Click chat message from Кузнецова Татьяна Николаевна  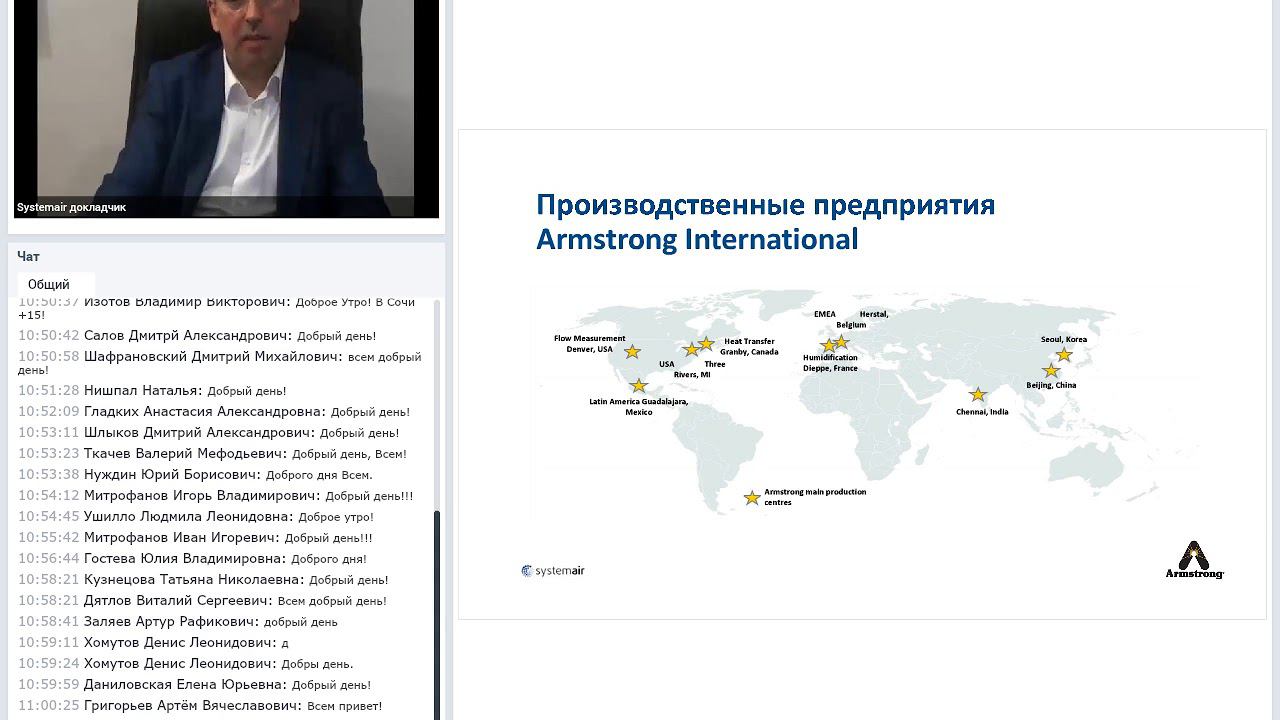(x=203, y=580)
